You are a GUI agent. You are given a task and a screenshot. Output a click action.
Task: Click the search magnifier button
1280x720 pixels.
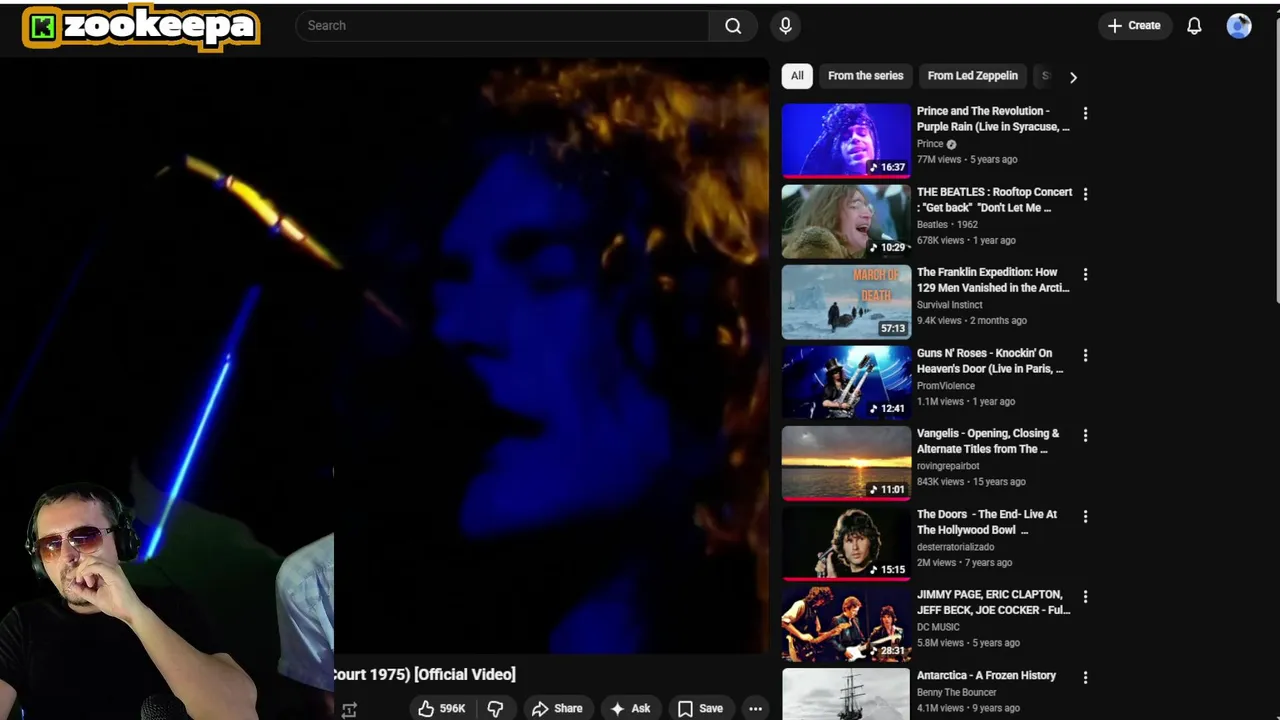(733, 26)
